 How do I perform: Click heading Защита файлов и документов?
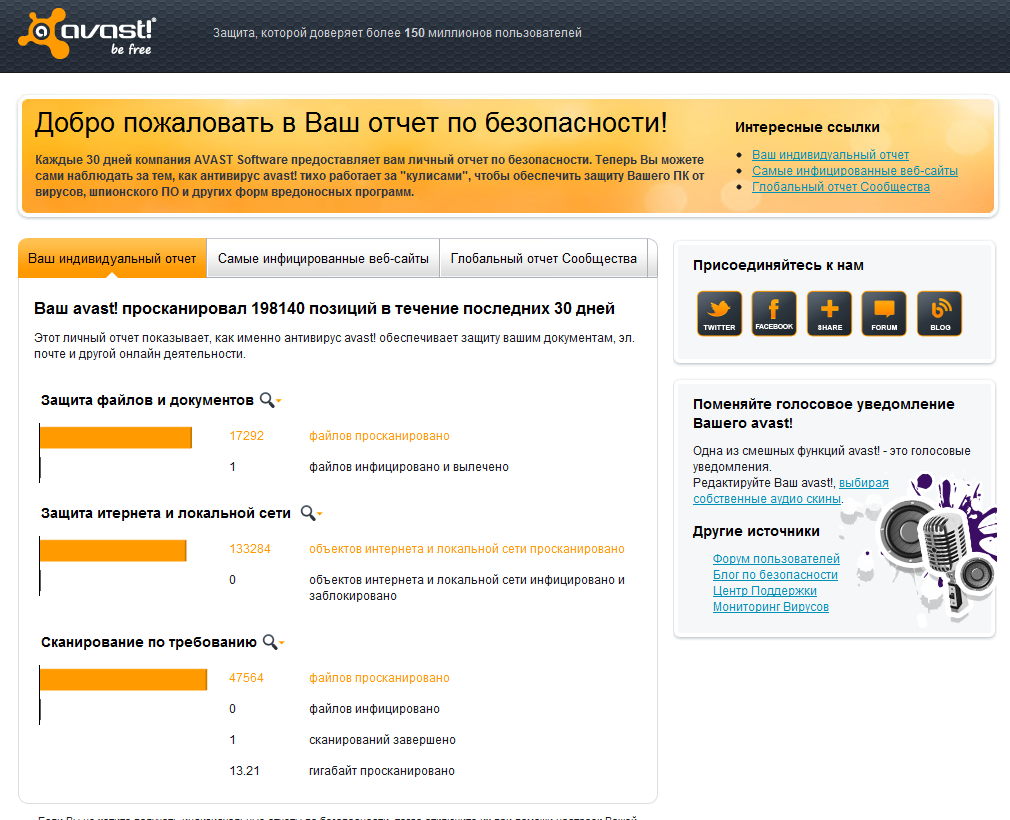(x=148, y=400)
